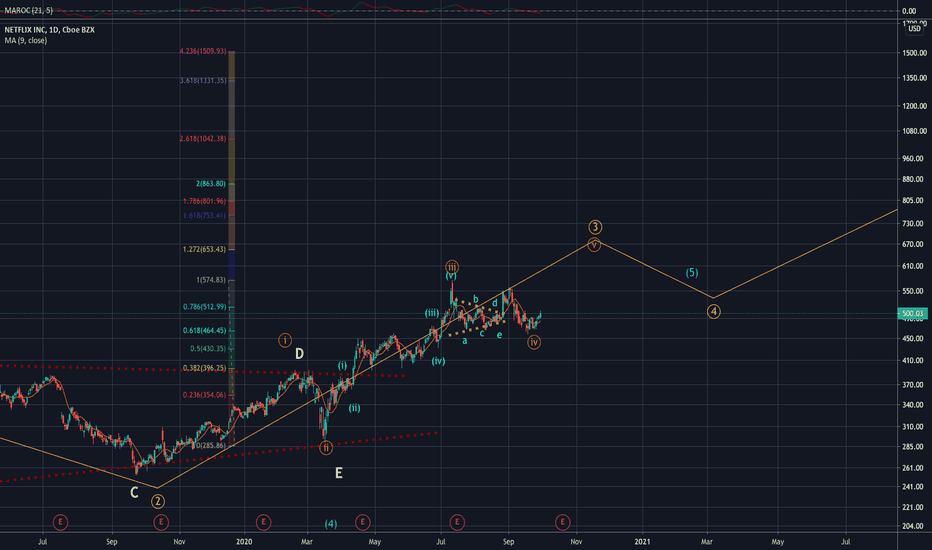Select the white wave label E

339,473
